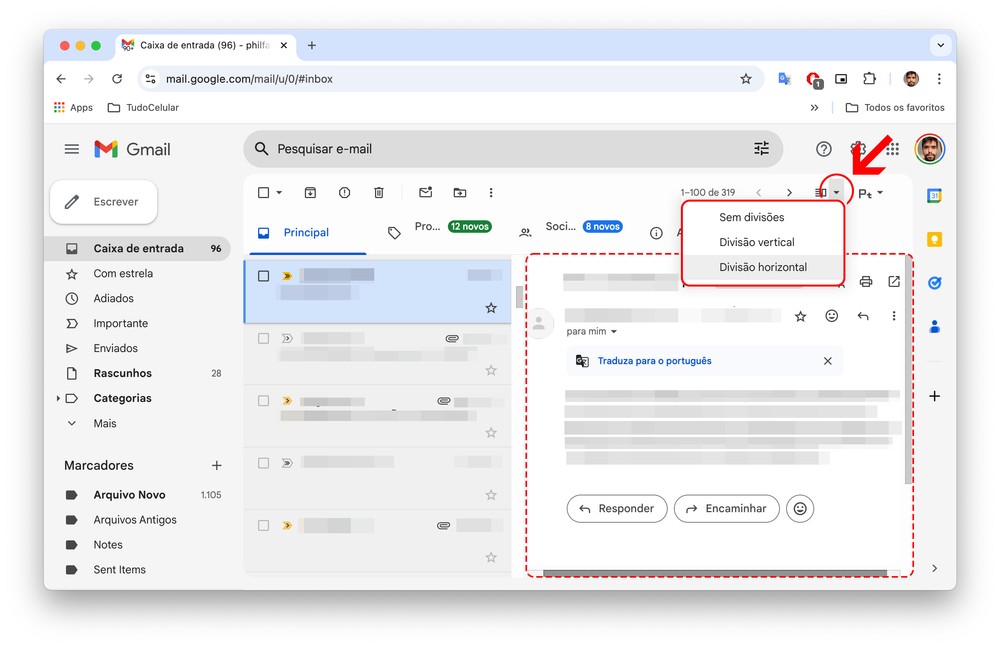Toggle the select-all checkbox in the toolbar

click(x=264, y=193)
